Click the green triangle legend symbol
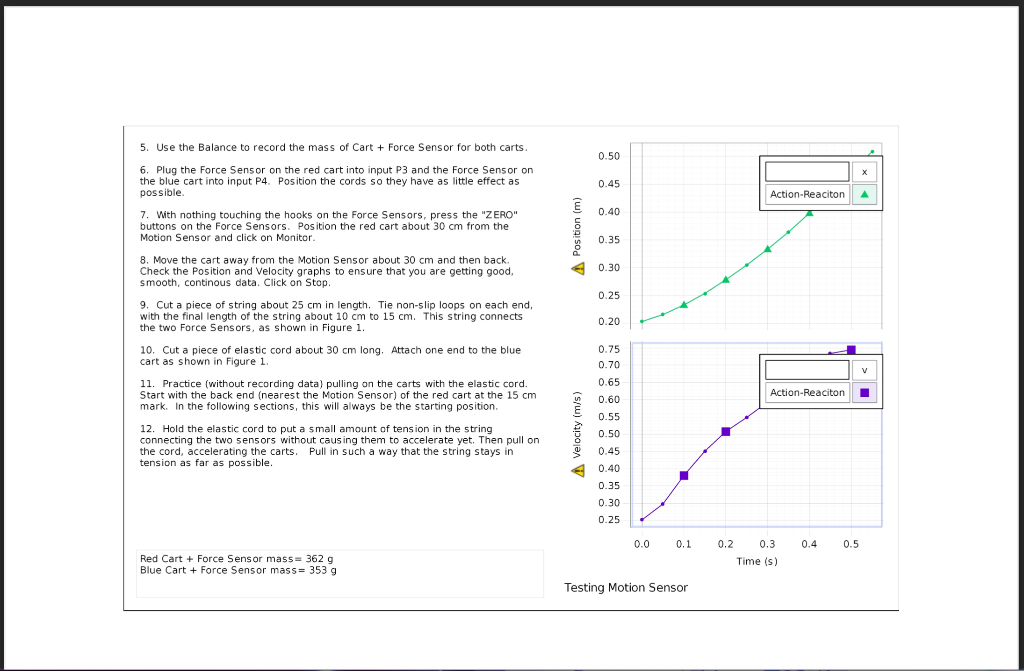Viewport: 1024px width, 671px height. (x=865, y=194)
